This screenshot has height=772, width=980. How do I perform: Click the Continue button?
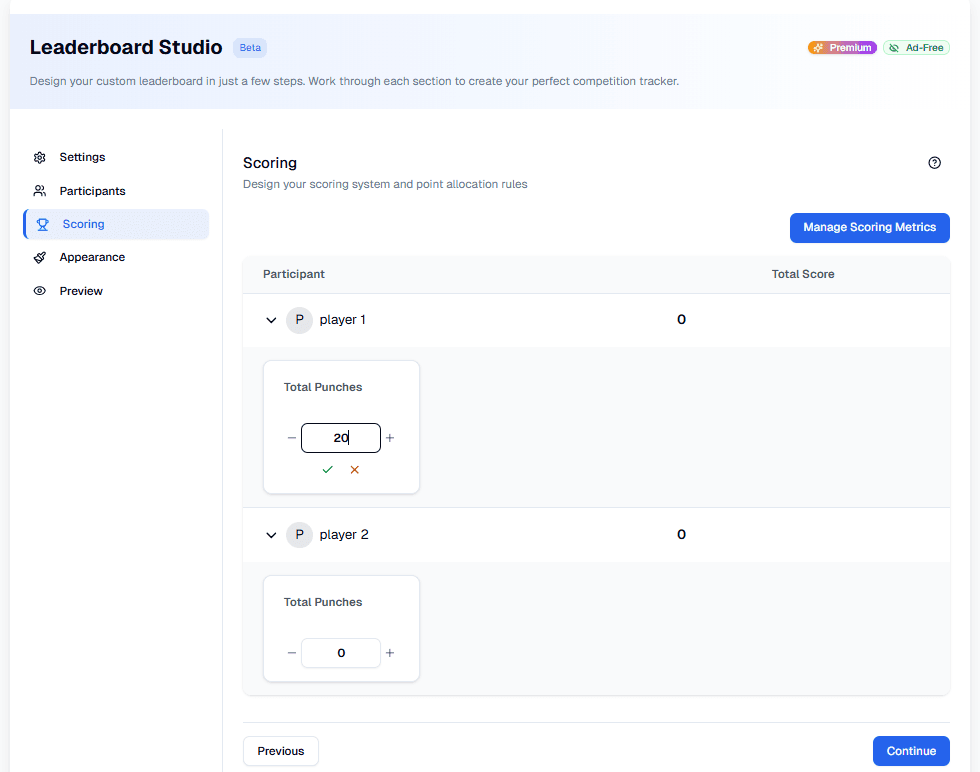[x=911, y=750]
